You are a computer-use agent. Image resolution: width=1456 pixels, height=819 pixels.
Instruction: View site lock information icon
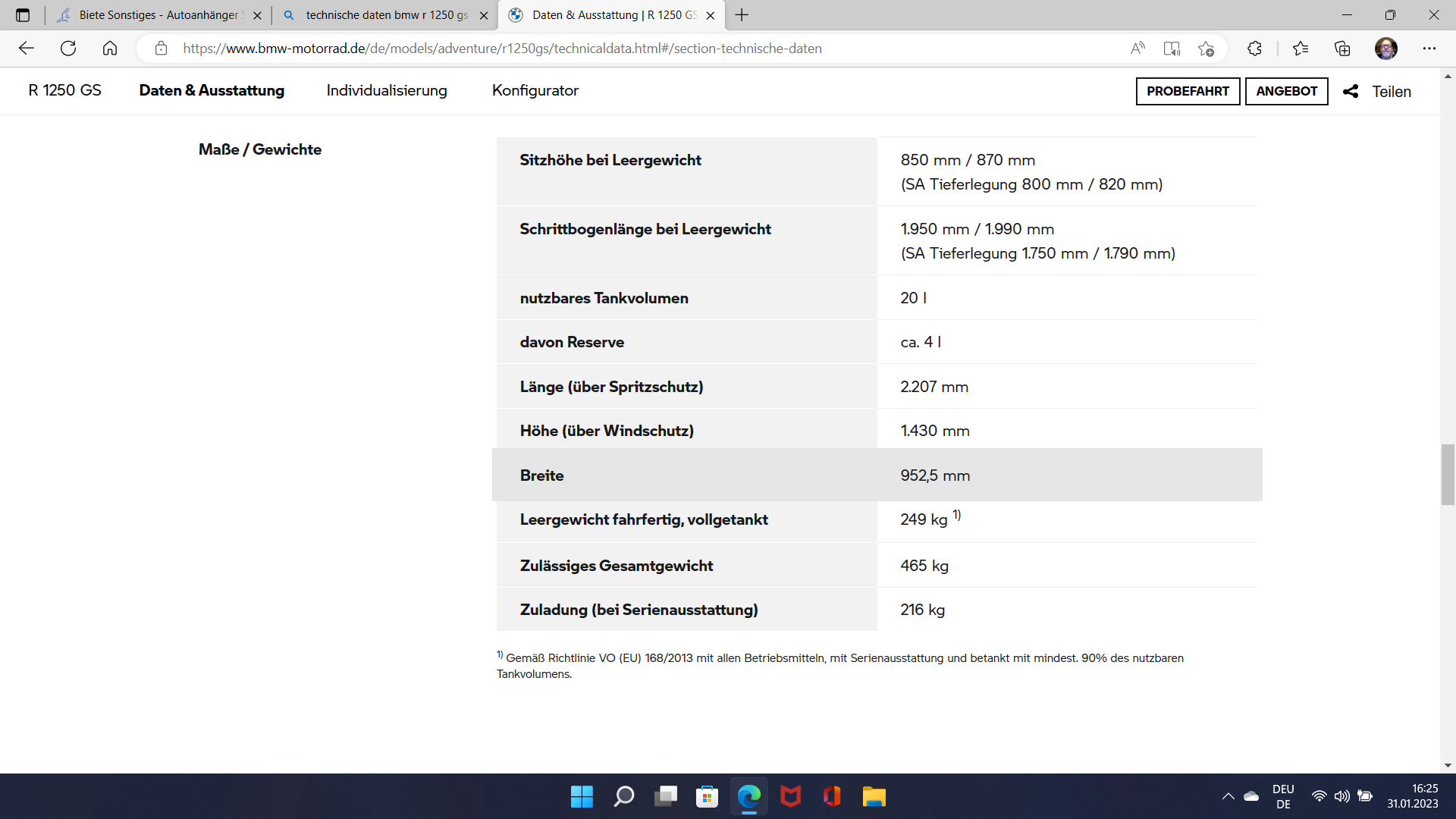161,49
